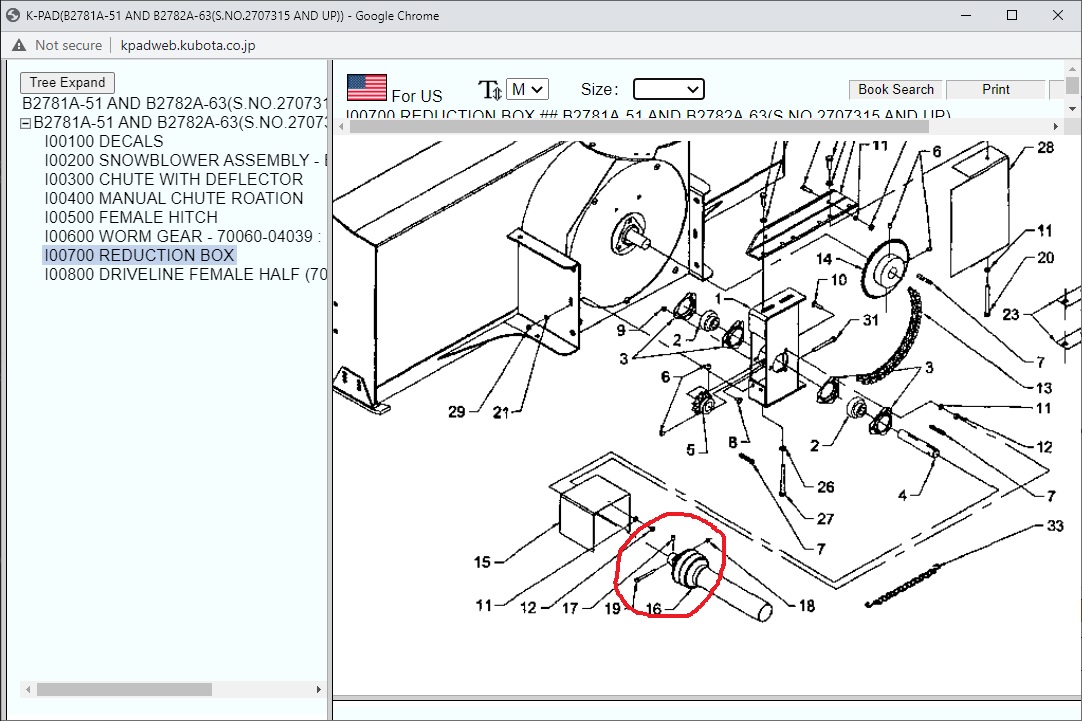
Task: Click the Print button
Action: click(995, 89)
